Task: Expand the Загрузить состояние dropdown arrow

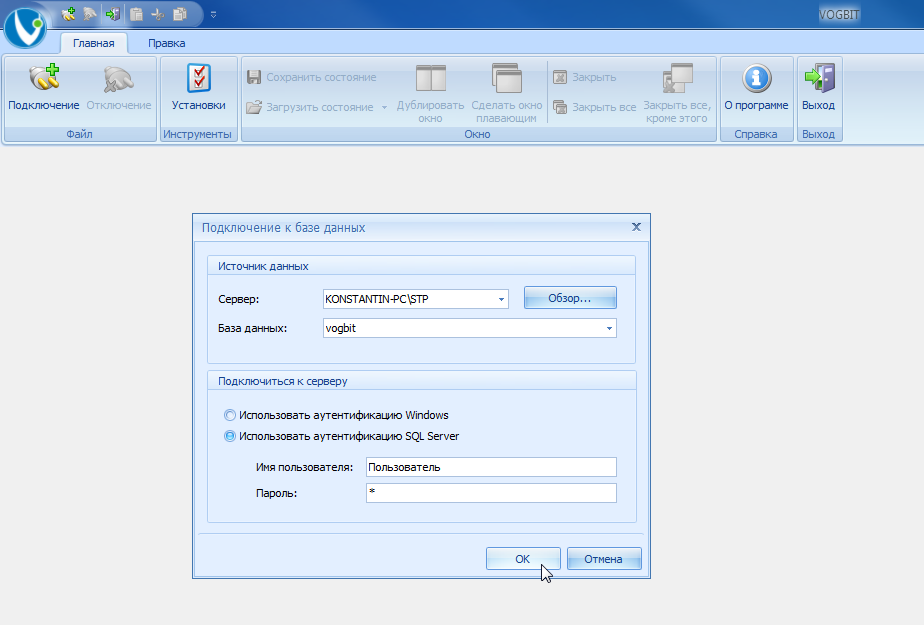Action: (x=384, y=107)
